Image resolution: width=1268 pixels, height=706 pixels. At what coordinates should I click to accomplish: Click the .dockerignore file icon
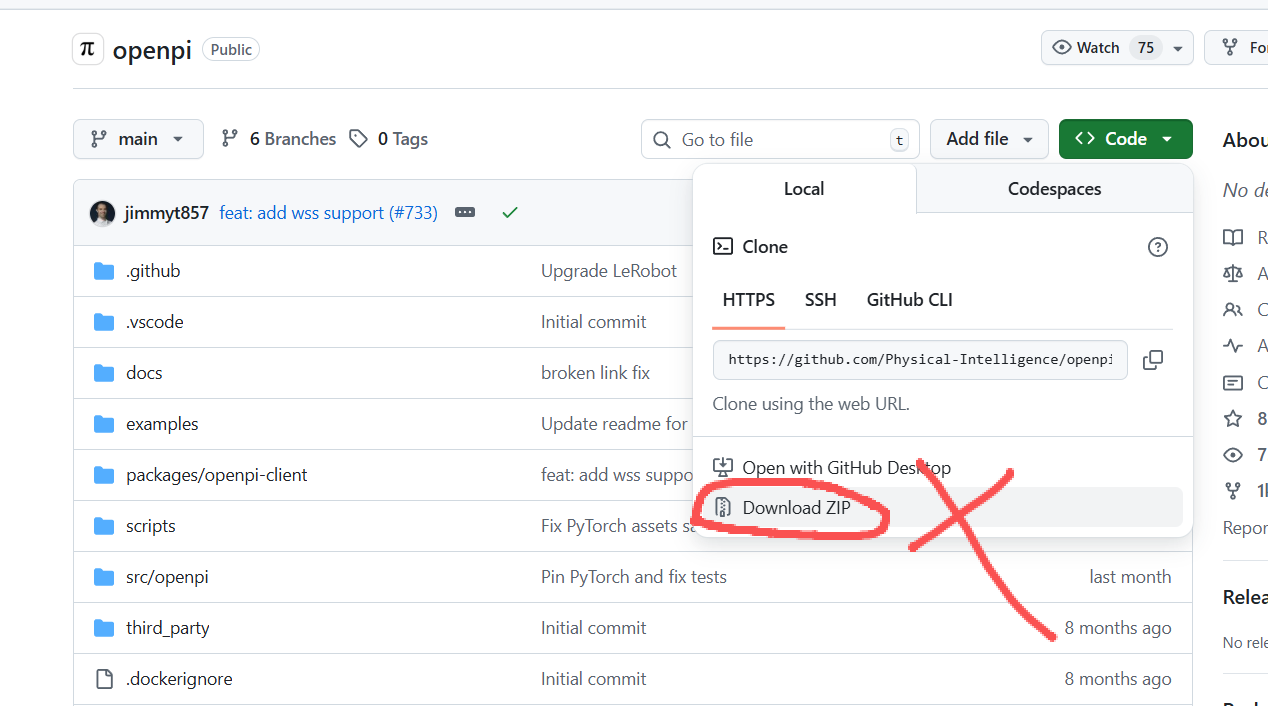tap(104, 679)
